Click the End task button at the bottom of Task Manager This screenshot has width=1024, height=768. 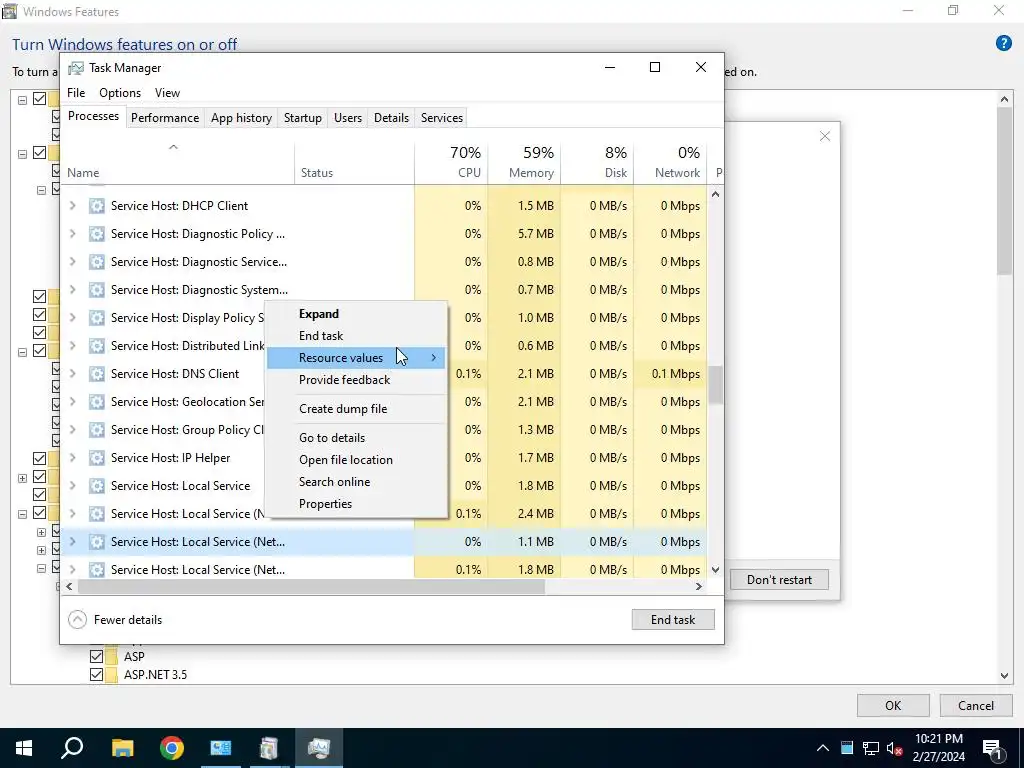[673, 620]
